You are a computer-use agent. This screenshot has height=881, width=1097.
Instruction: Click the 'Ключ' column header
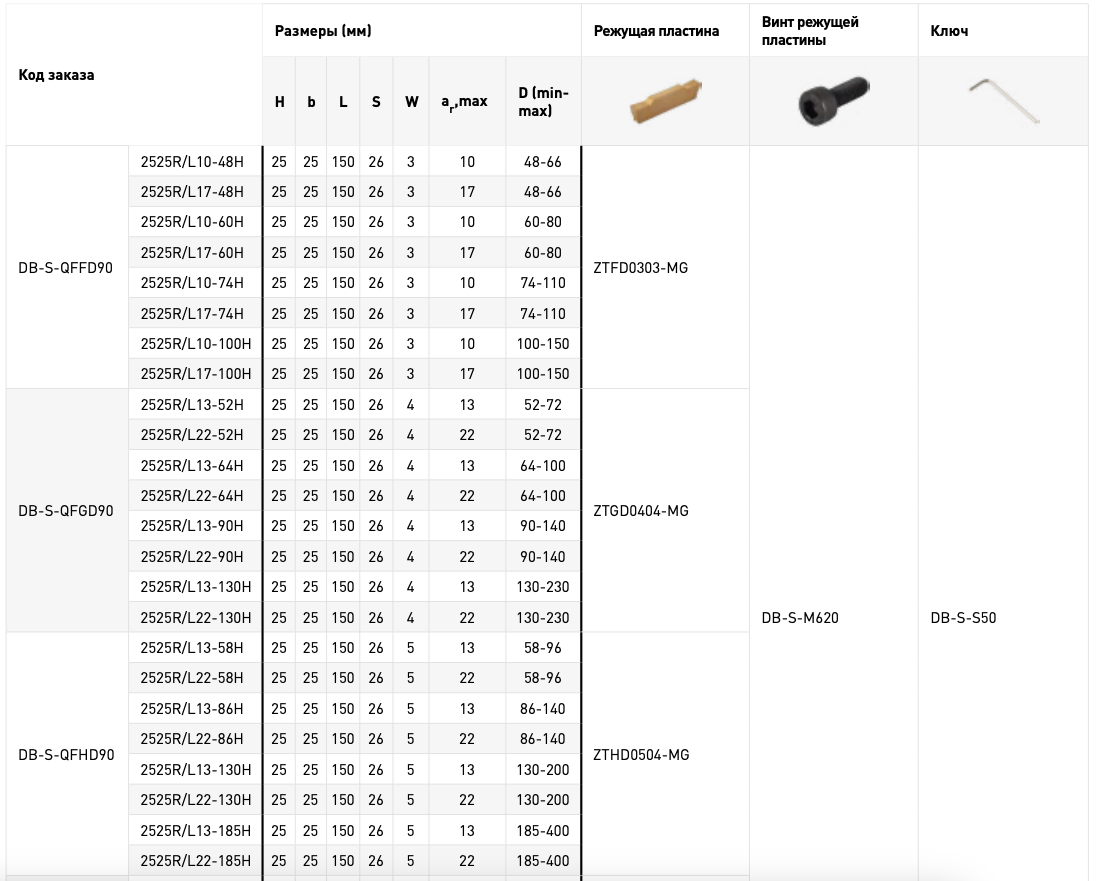tap(949, 31)
